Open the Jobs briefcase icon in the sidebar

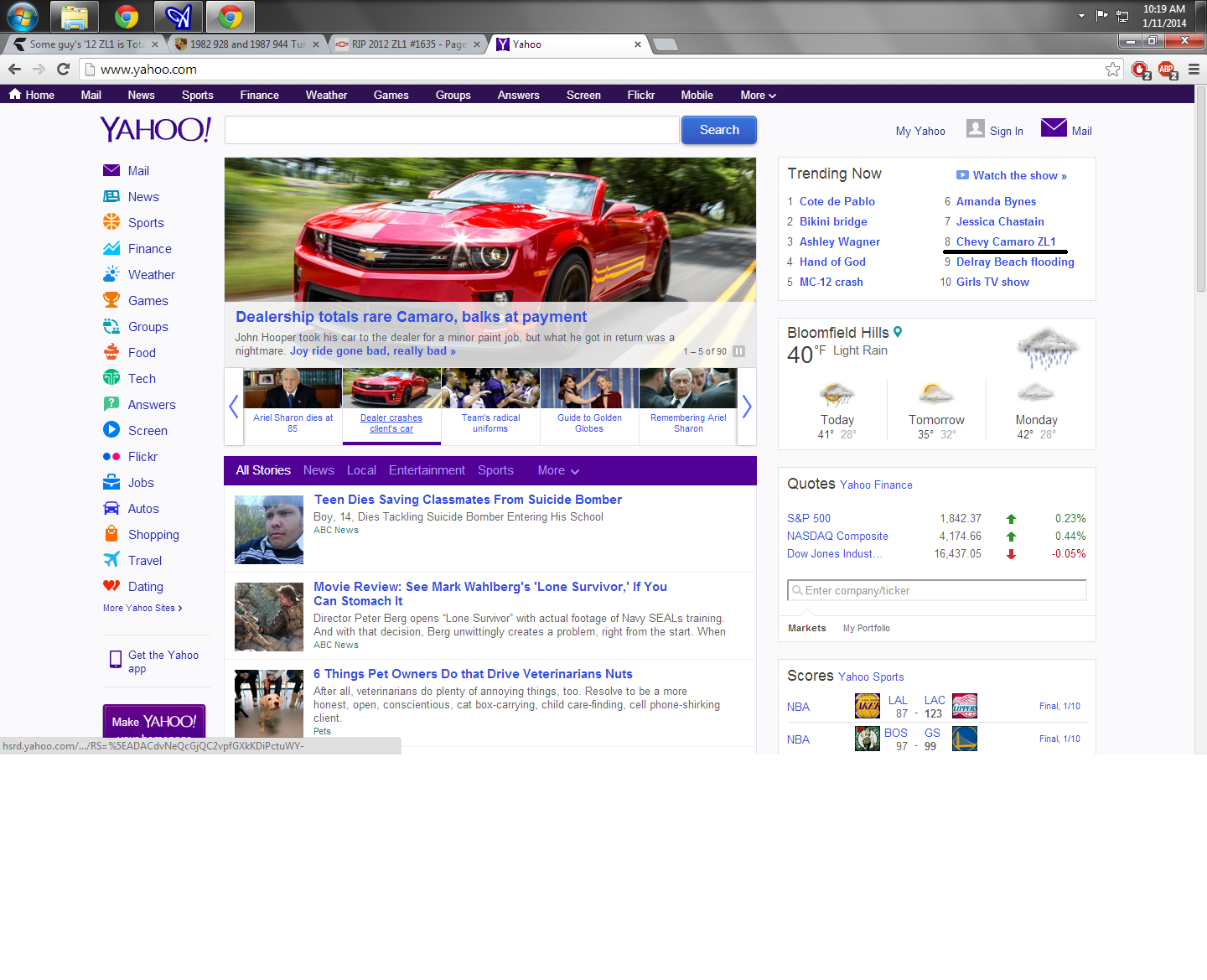111,482
